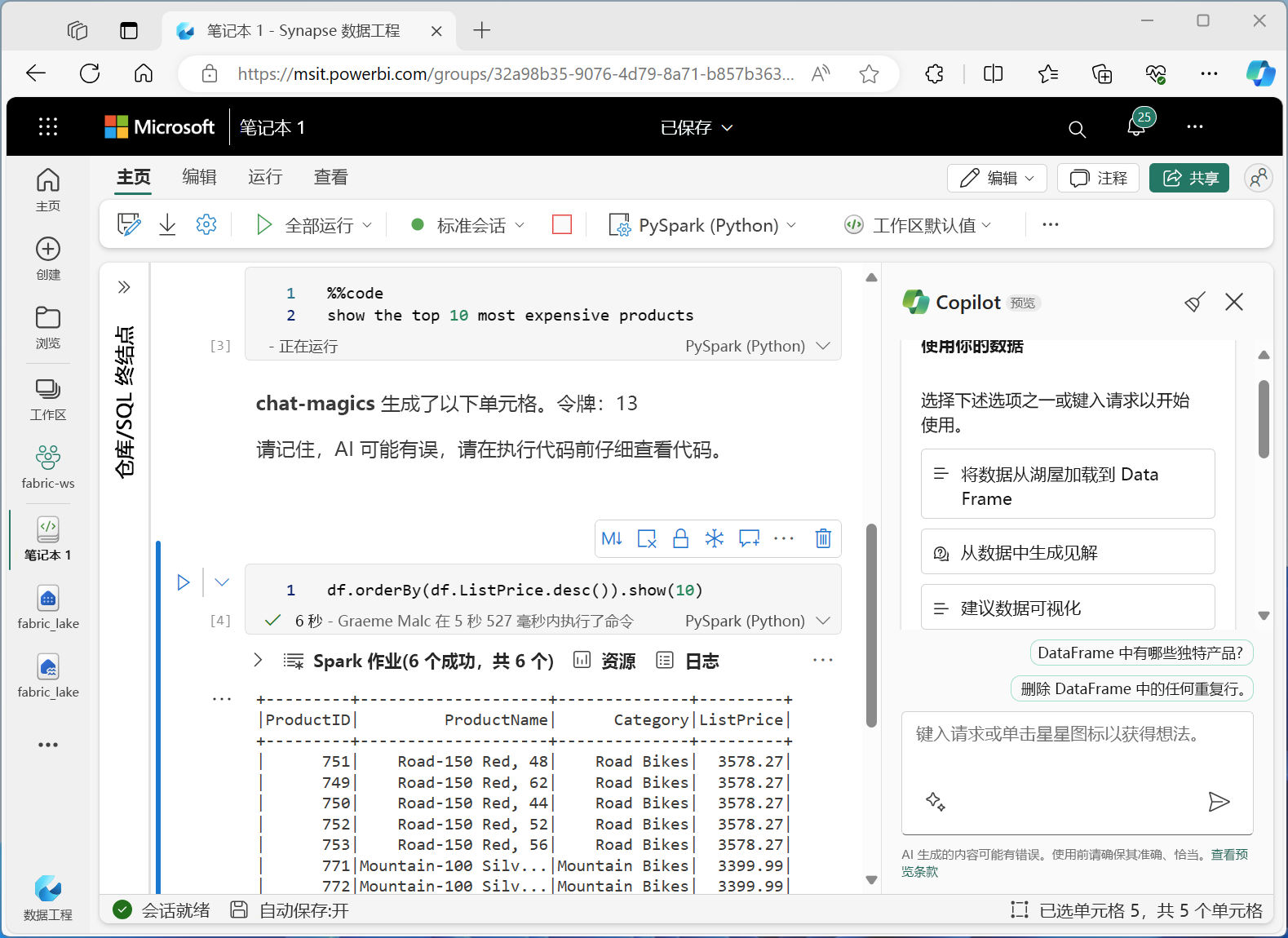Switch to the 查看 ribbon tab

(x=331, y=177)
